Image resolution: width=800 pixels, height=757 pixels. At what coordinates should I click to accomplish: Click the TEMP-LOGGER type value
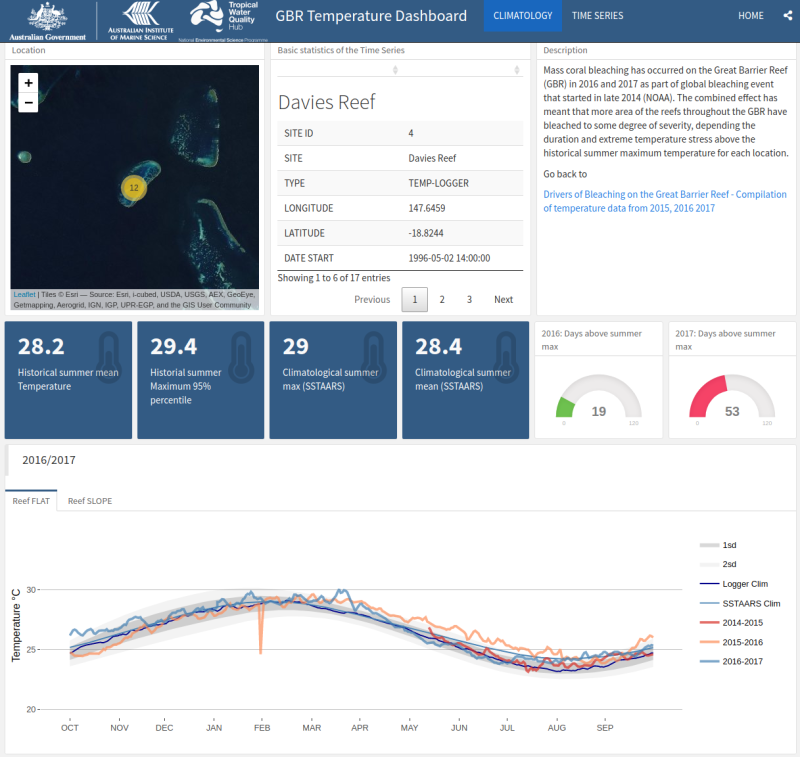pos(438,183)
